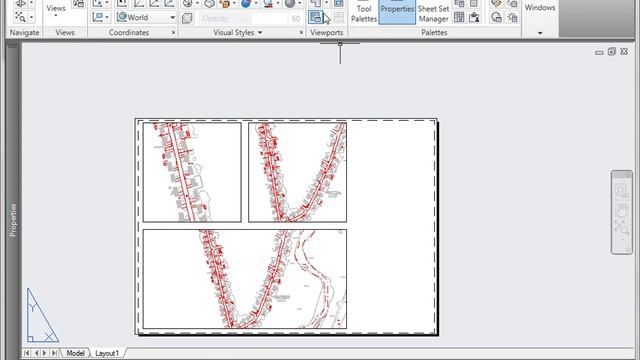Toggle the Properties palette button
This screenshot has width=640, height=360.
[397, 12]
